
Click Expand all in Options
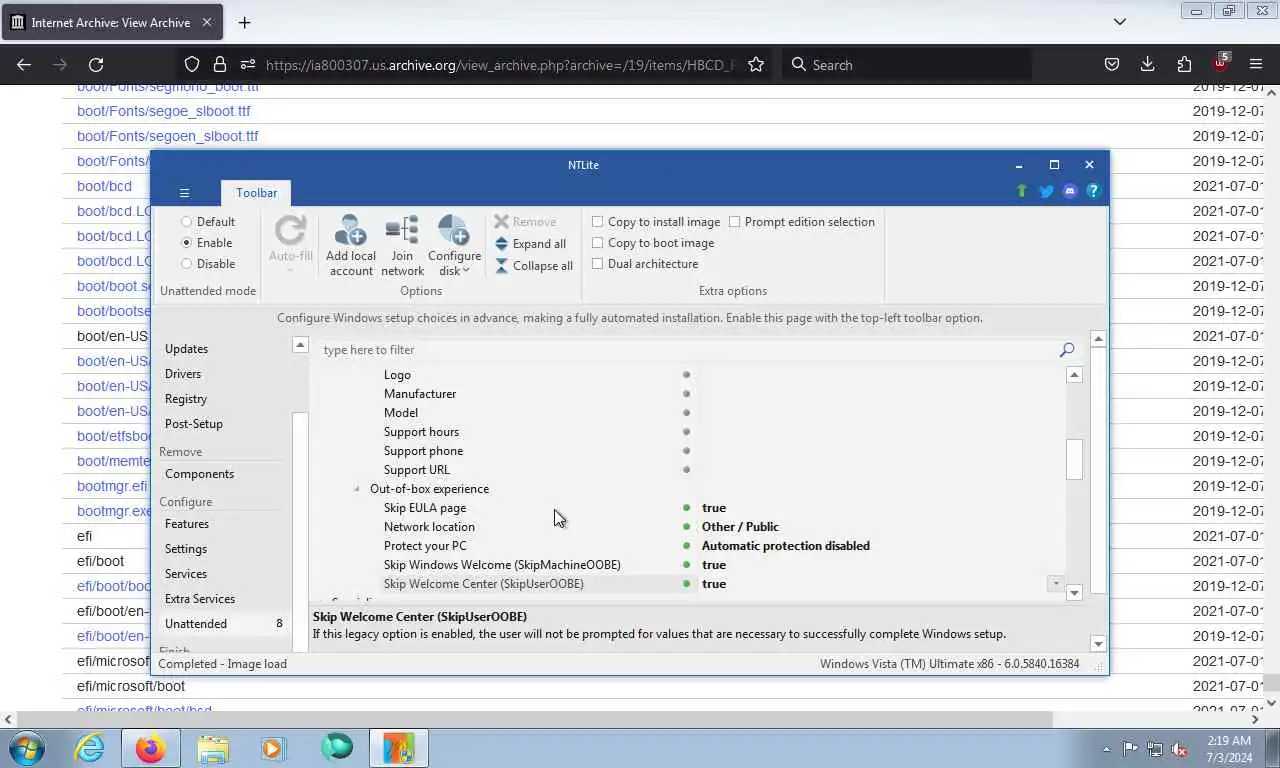click(530, 243)
